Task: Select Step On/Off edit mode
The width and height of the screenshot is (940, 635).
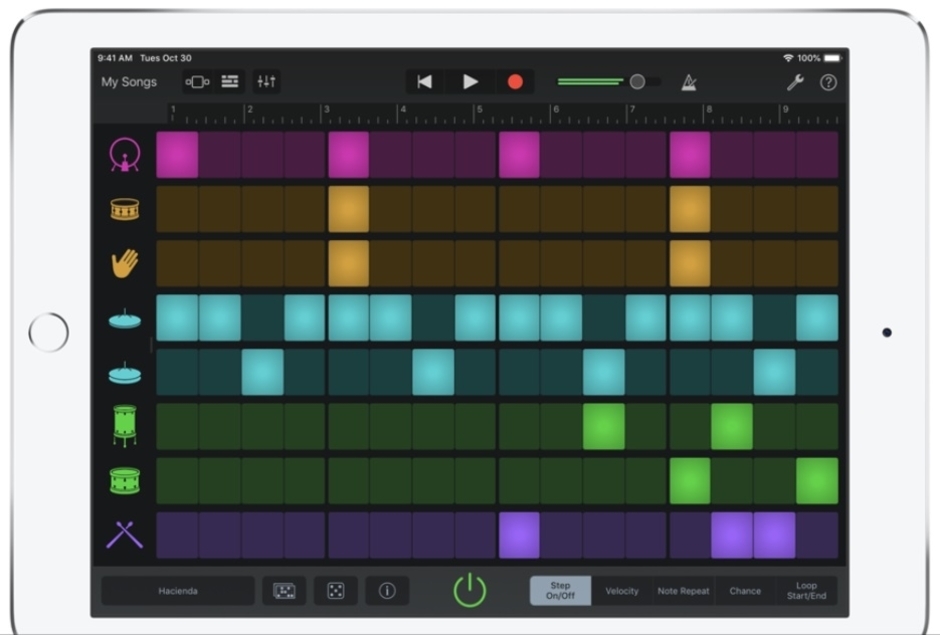Action: [561, 591]
